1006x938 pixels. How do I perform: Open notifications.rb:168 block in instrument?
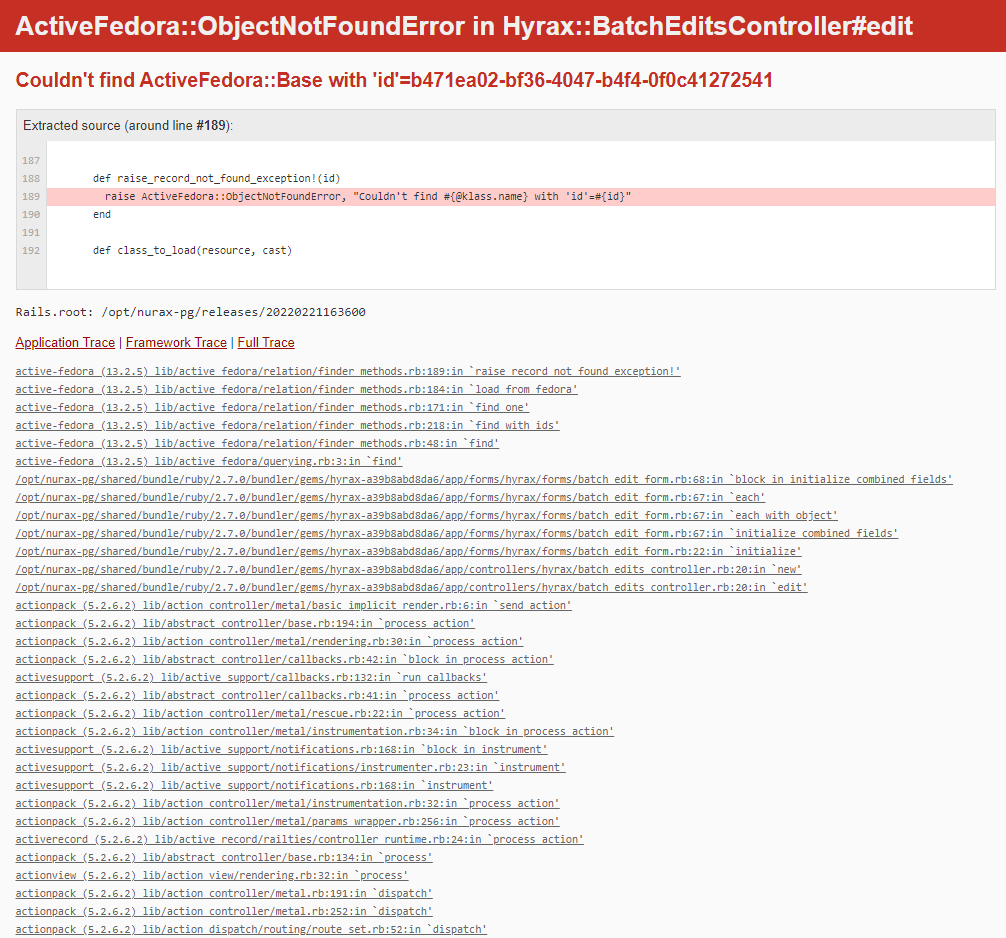click(x=281, y=749)
